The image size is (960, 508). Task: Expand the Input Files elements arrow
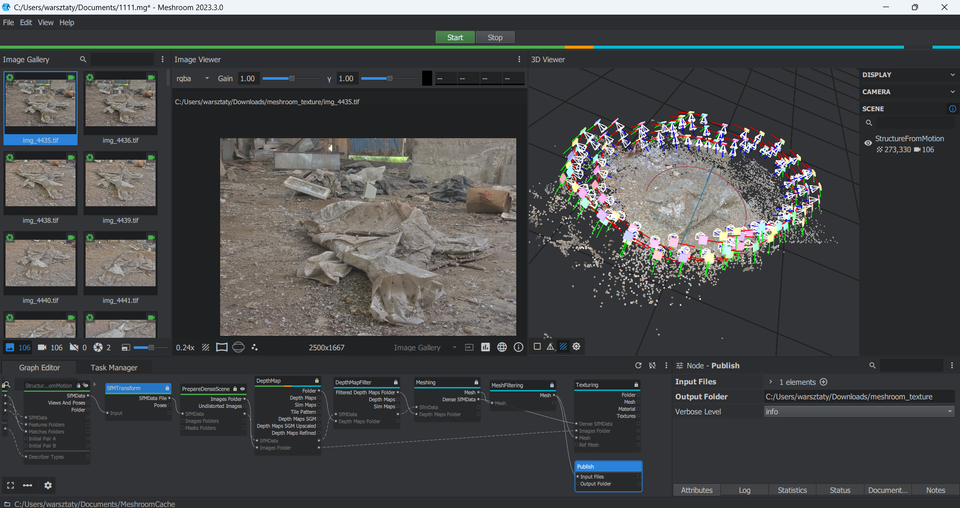click(771, 382)
